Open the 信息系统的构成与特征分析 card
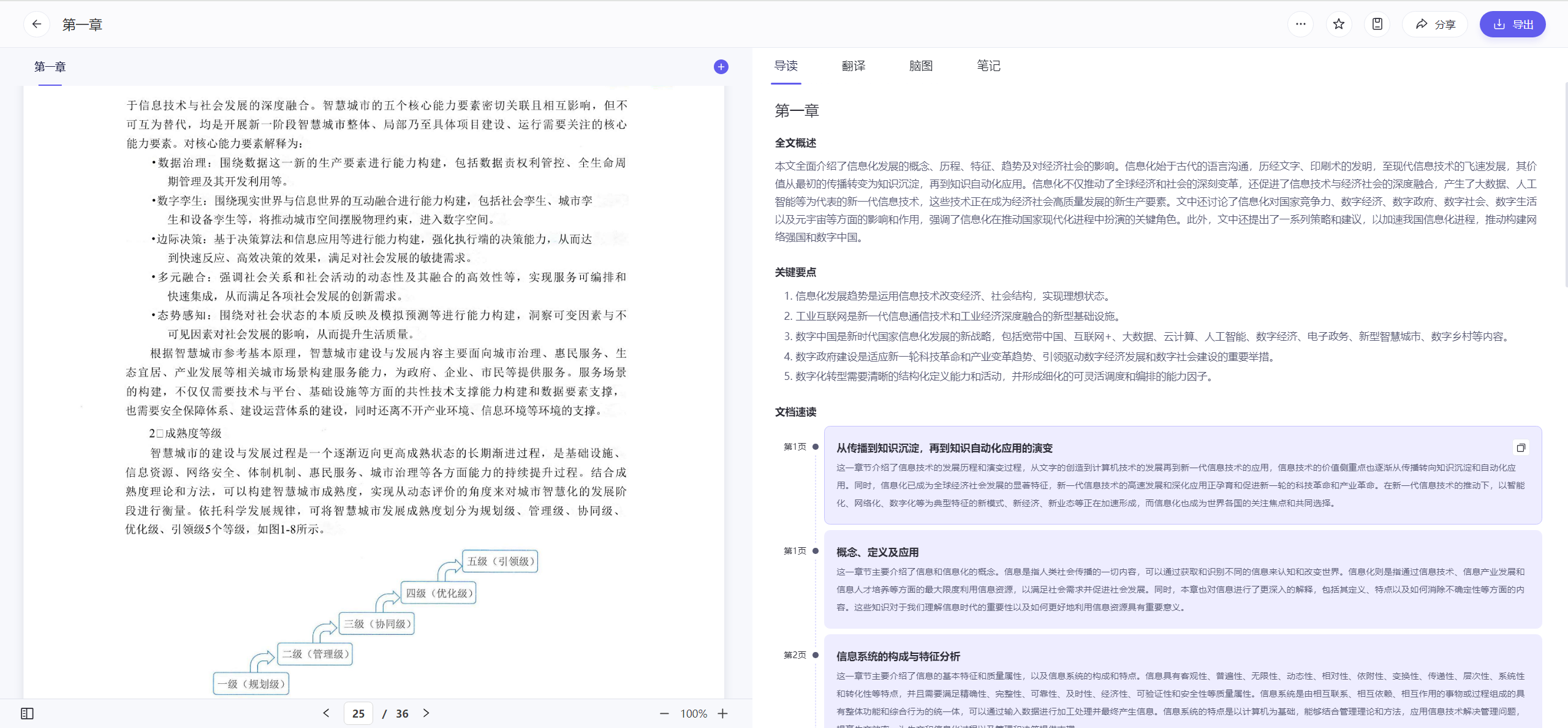Viewport: 1568px width, 728px height. (1183, 681)
